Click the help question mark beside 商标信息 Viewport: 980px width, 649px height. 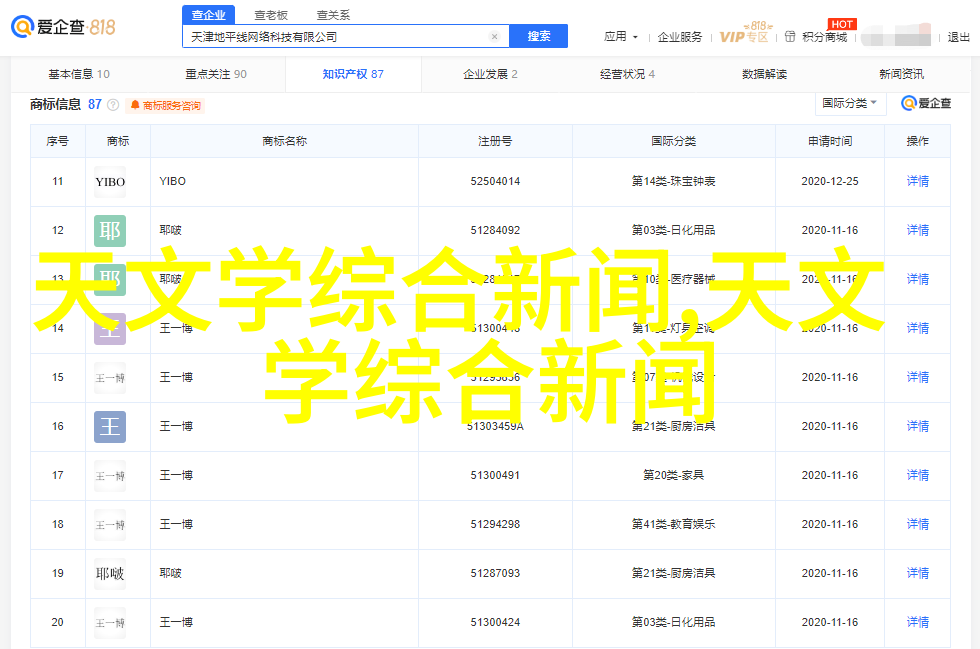click(113, 105)
